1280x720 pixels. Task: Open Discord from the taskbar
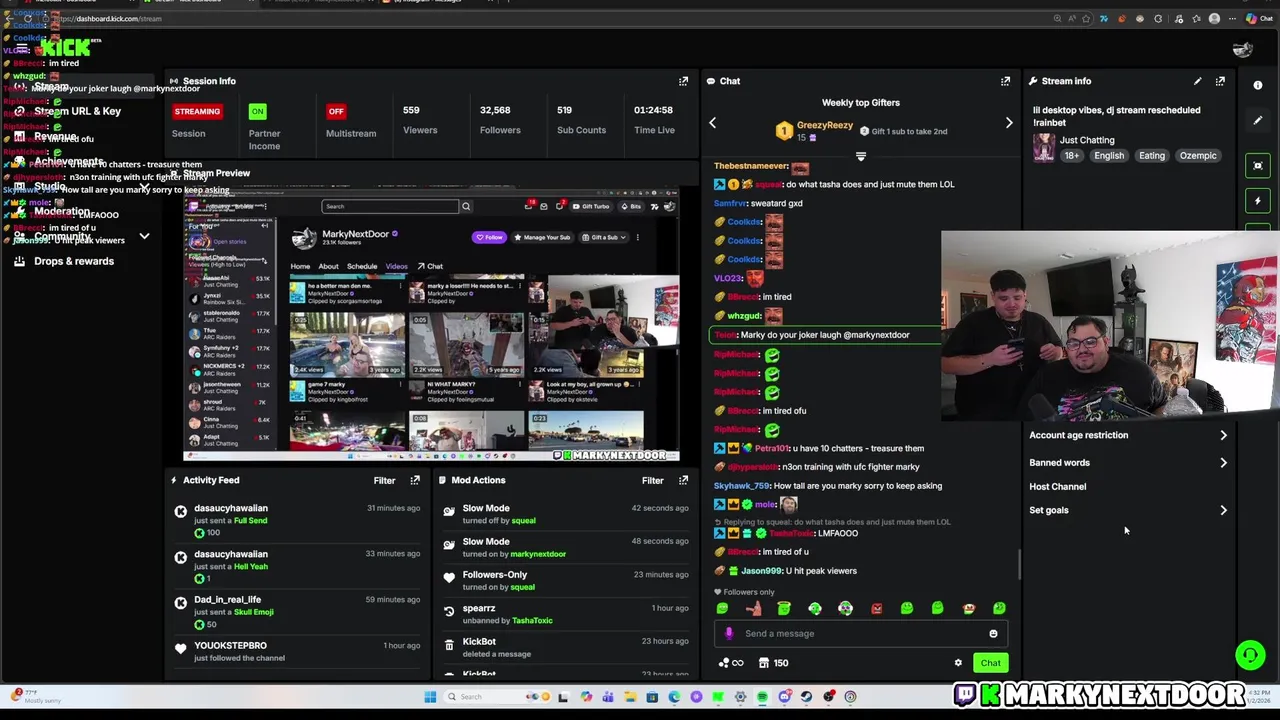(x=784, y=697)
